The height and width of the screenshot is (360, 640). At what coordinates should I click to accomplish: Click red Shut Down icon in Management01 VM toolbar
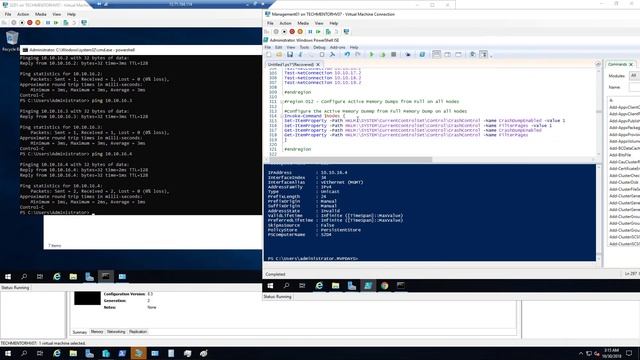coord(292,32)
